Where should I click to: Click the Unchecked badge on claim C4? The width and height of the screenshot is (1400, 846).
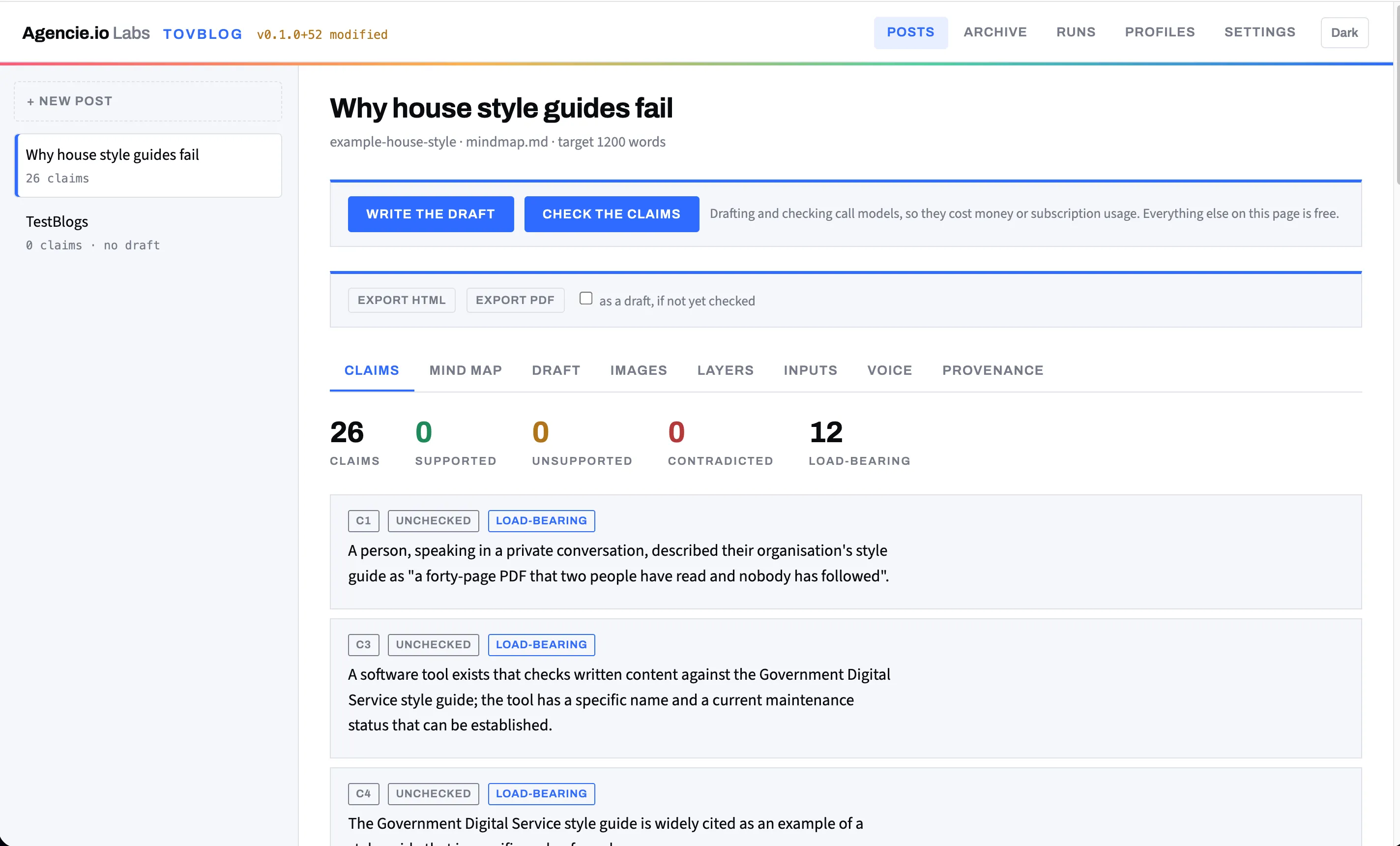pyautogui.click(x=434, y=794)
